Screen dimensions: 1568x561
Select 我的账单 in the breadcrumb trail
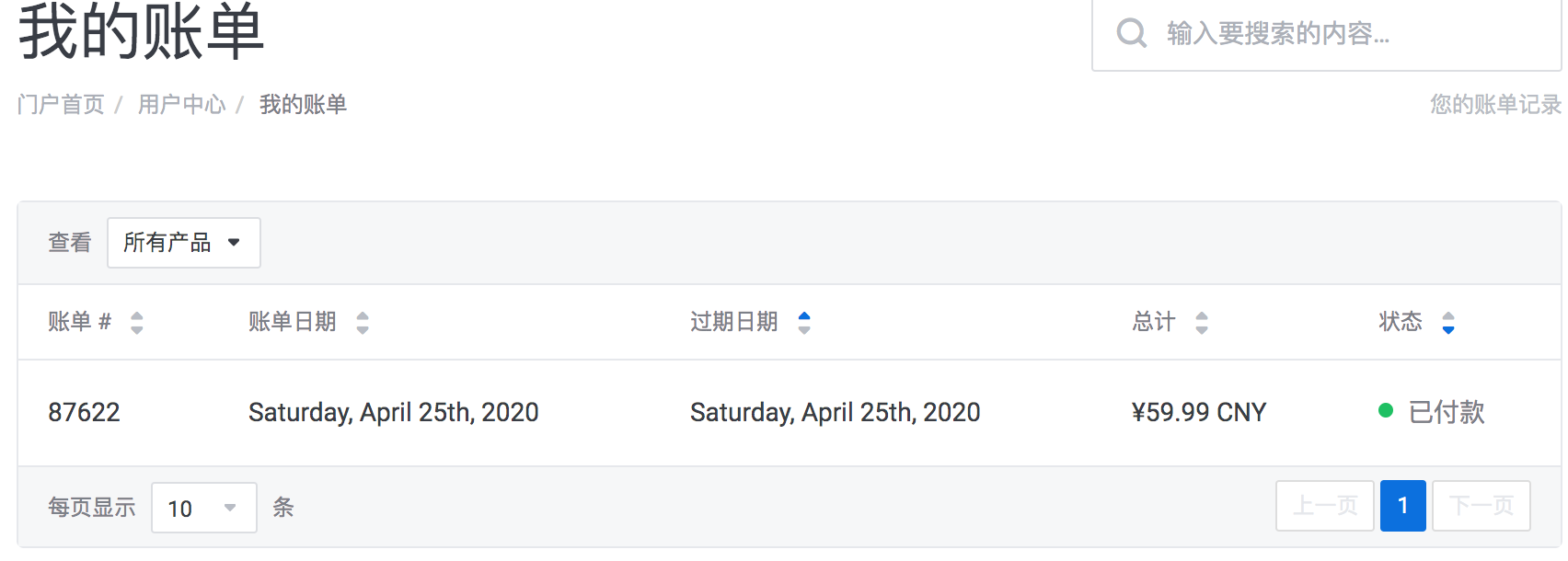coord(302,104)
